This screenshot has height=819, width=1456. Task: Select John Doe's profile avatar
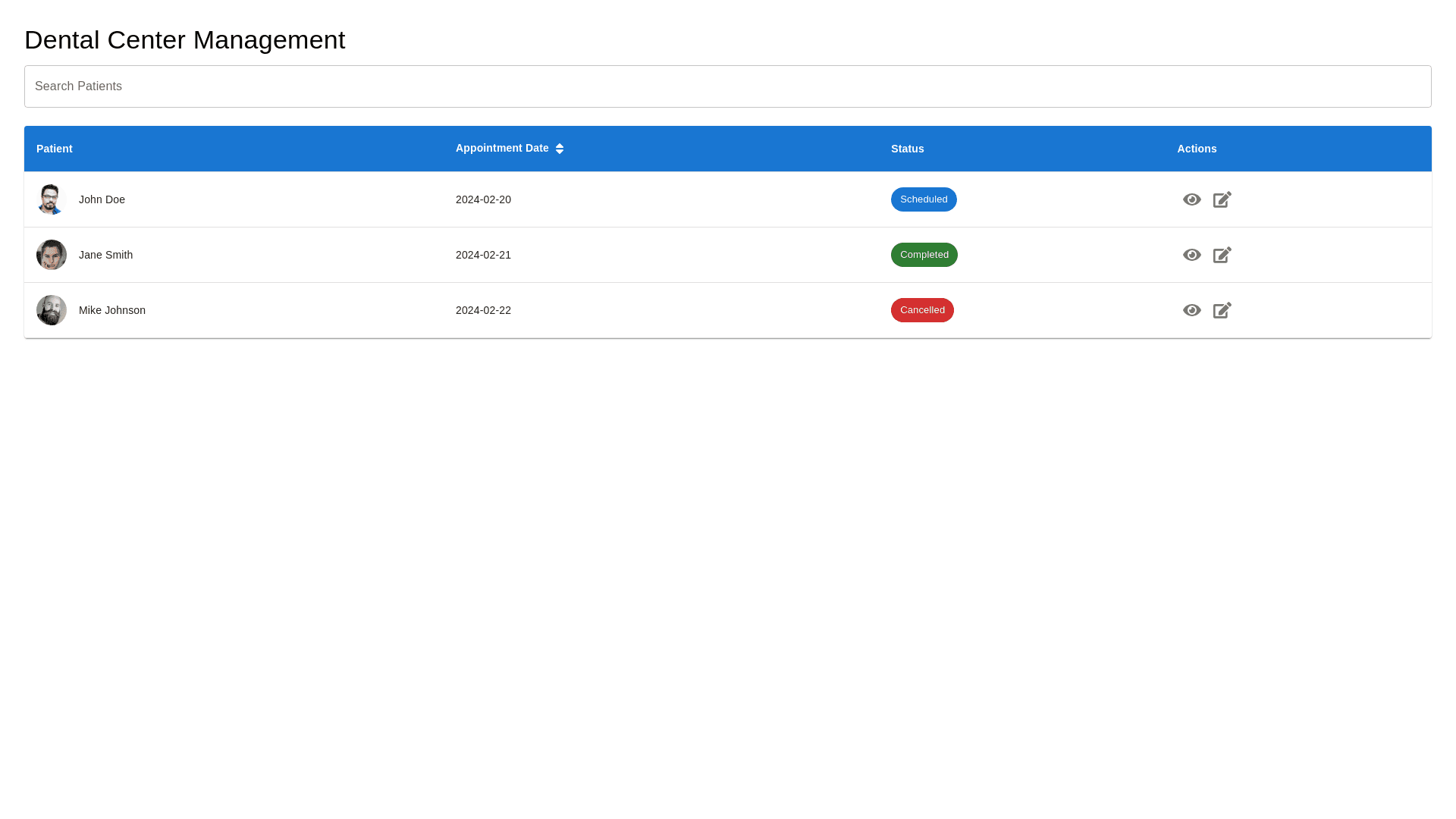[51, 199]
